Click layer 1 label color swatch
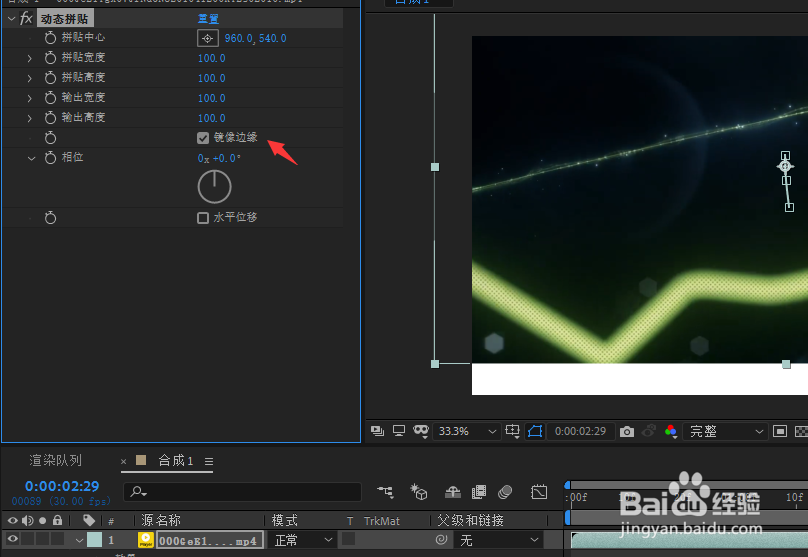The image size is (808, 557). 94,539
